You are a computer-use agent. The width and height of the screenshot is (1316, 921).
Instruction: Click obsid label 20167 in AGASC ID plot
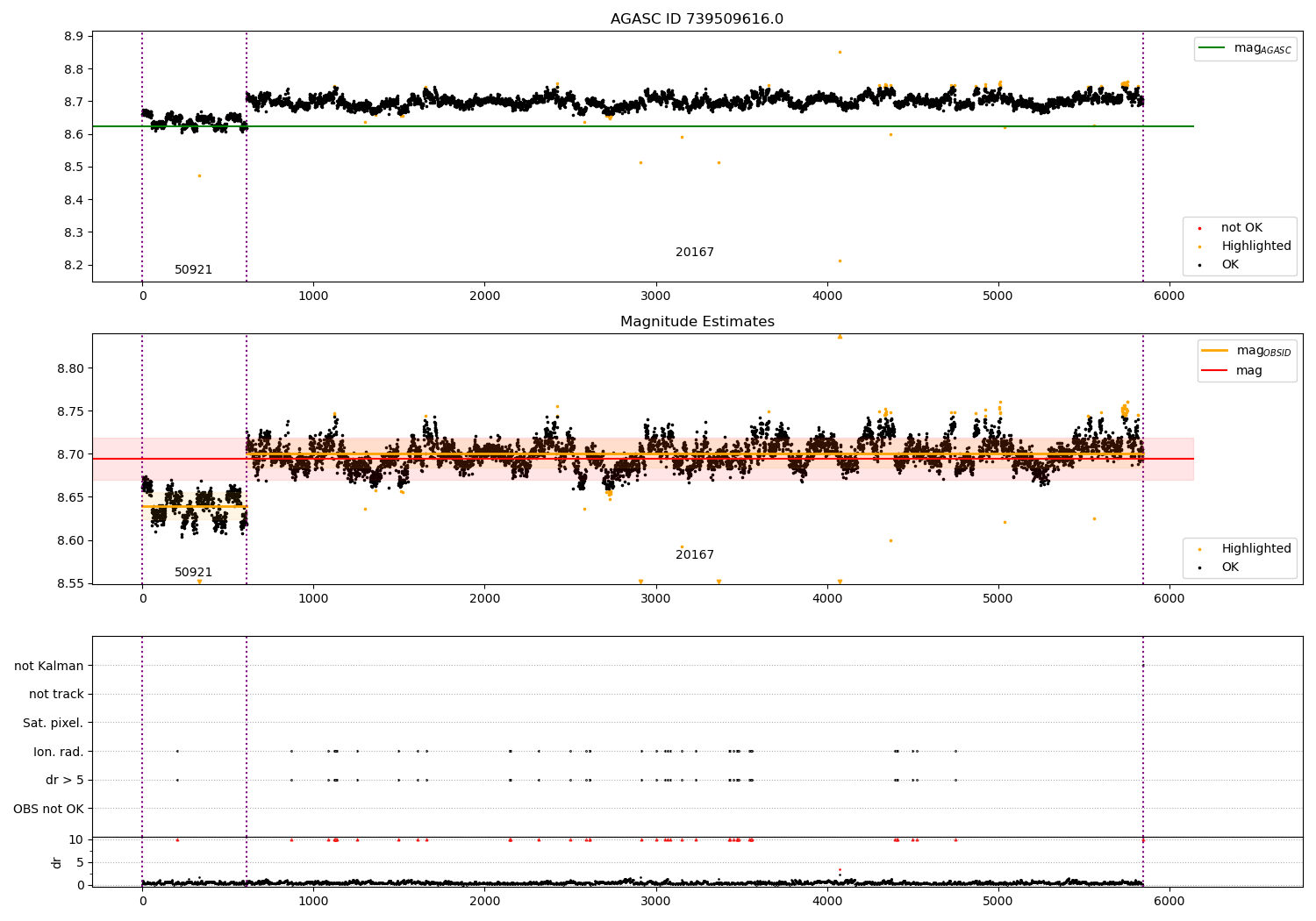[x=695, y=253]
